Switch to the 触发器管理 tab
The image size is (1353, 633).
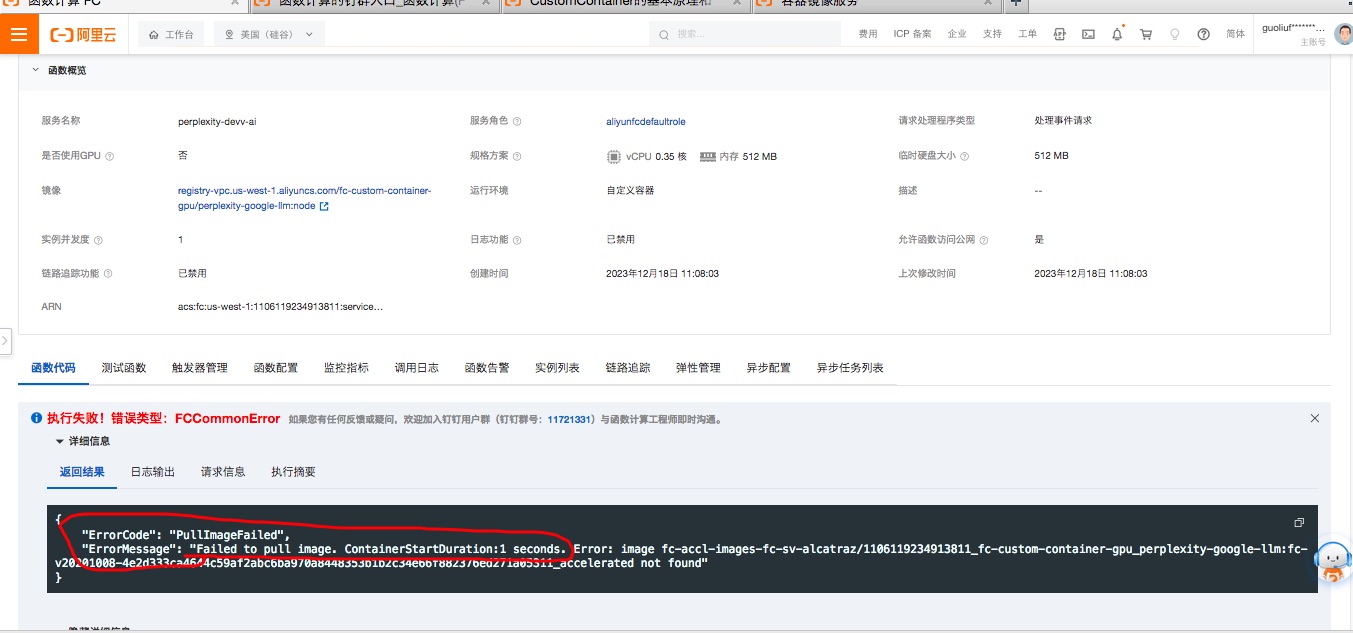click(200, 368)
